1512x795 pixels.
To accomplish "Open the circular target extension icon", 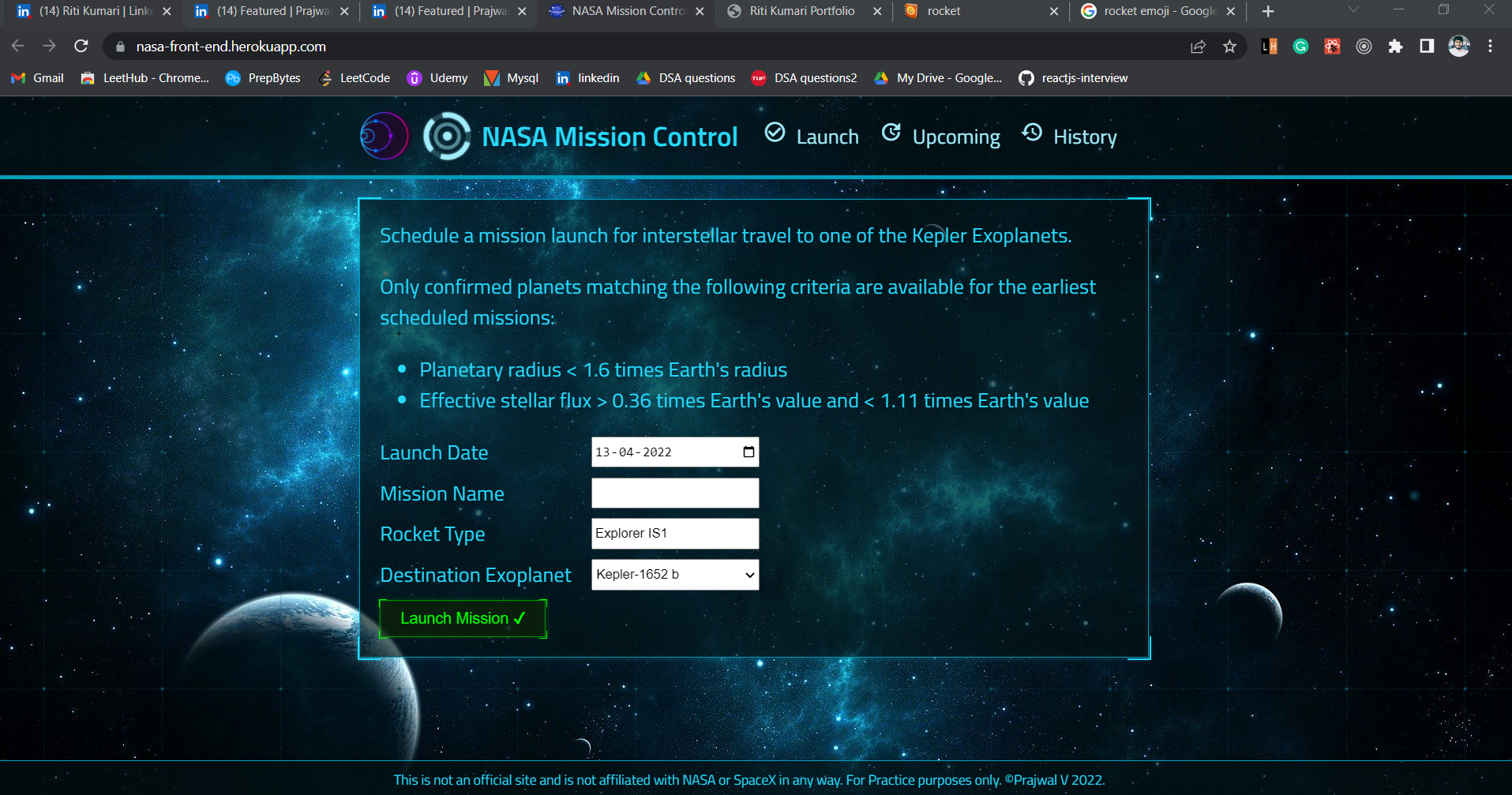I will click(x=1364, y=47).
